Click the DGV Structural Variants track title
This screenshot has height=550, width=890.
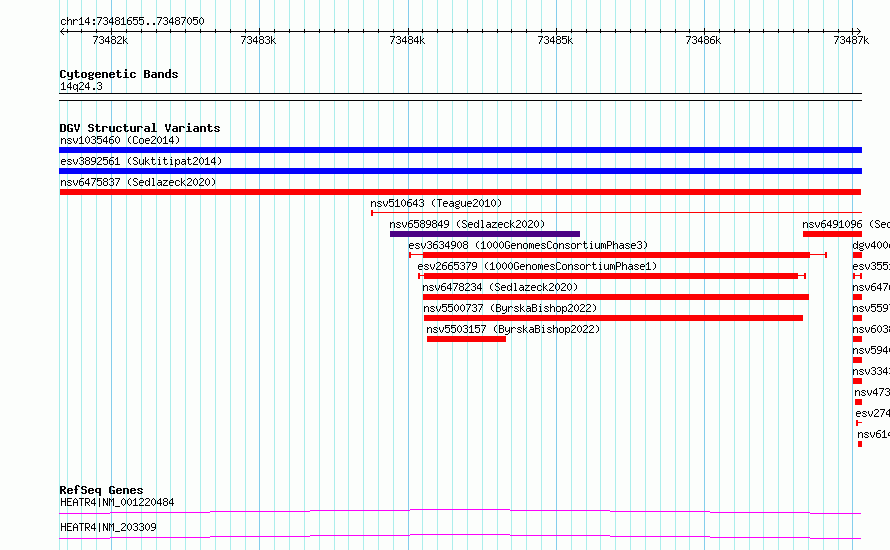click(x=140, y=128)
